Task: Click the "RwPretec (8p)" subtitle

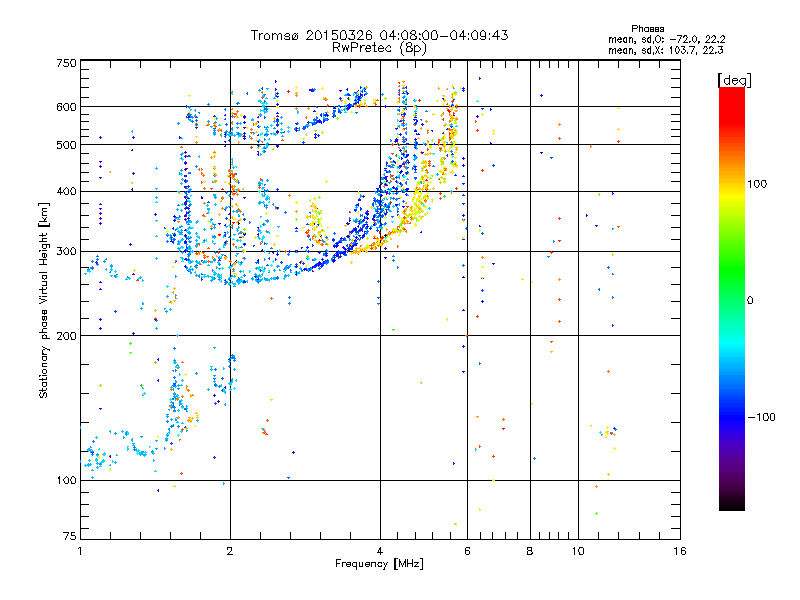Action: point(379,48)
